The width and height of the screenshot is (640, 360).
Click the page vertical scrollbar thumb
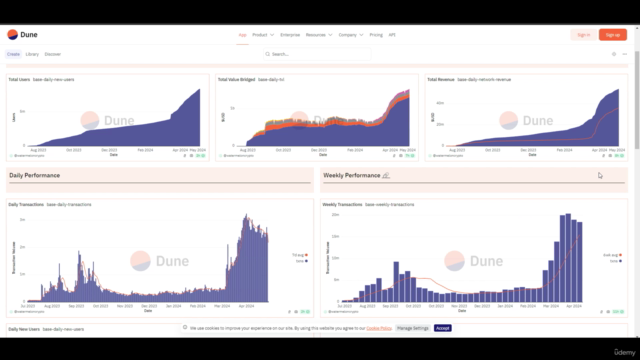[x=637, y=100]
